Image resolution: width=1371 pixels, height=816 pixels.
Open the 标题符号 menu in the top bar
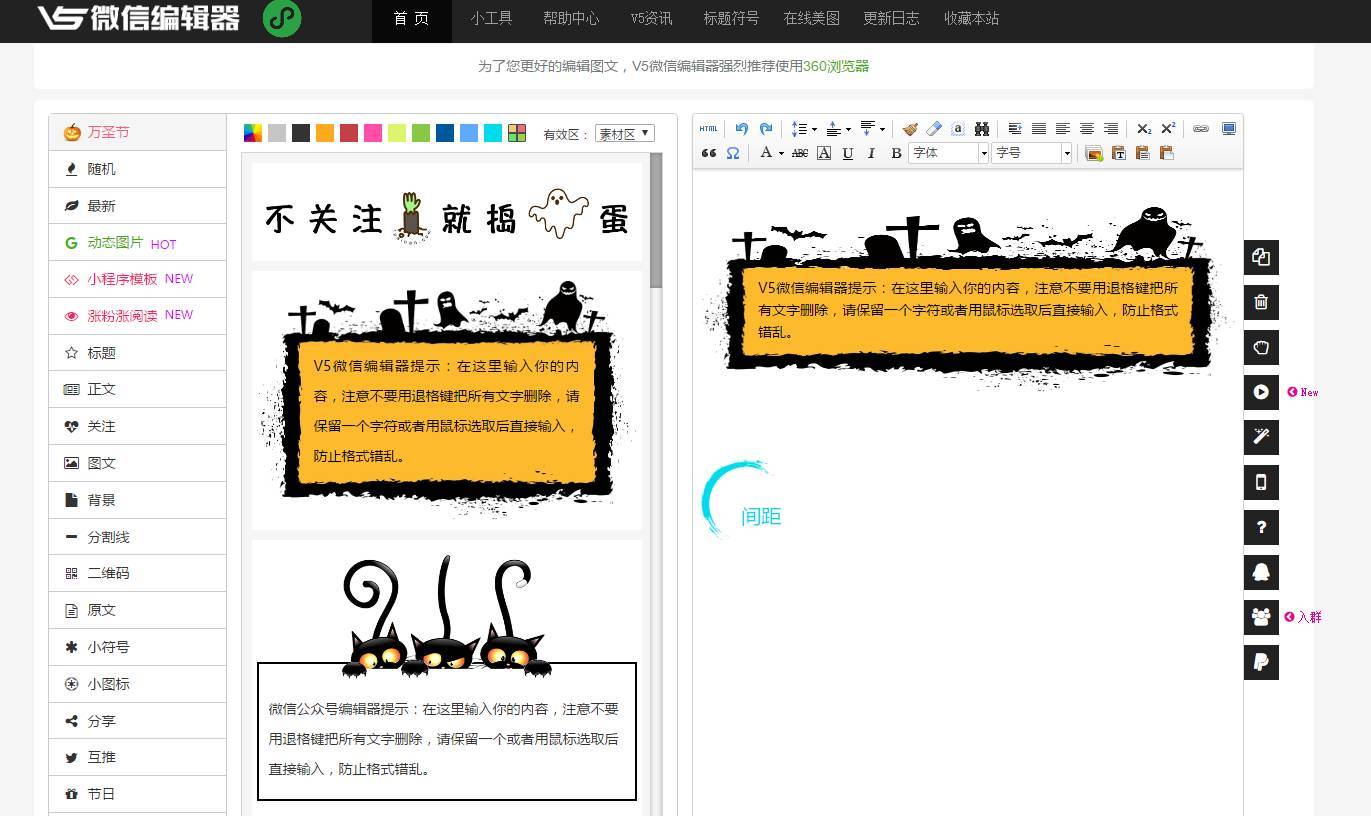pos(731,18)
